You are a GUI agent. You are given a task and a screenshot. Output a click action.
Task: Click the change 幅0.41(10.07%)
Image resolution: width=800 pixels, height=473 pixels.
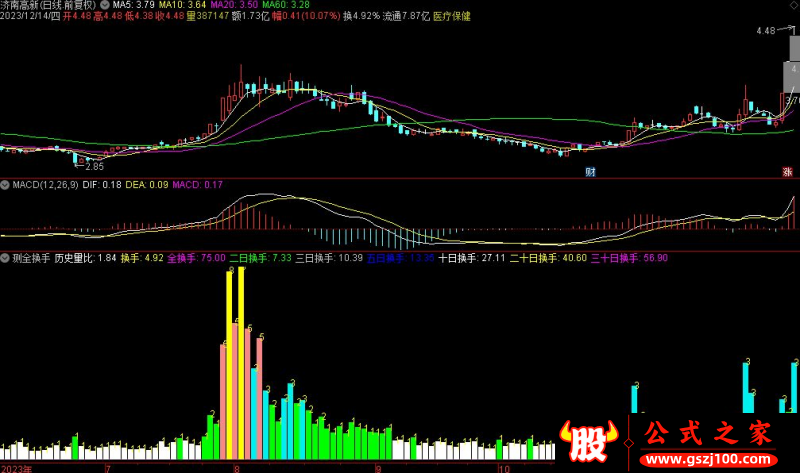[306, 16]
